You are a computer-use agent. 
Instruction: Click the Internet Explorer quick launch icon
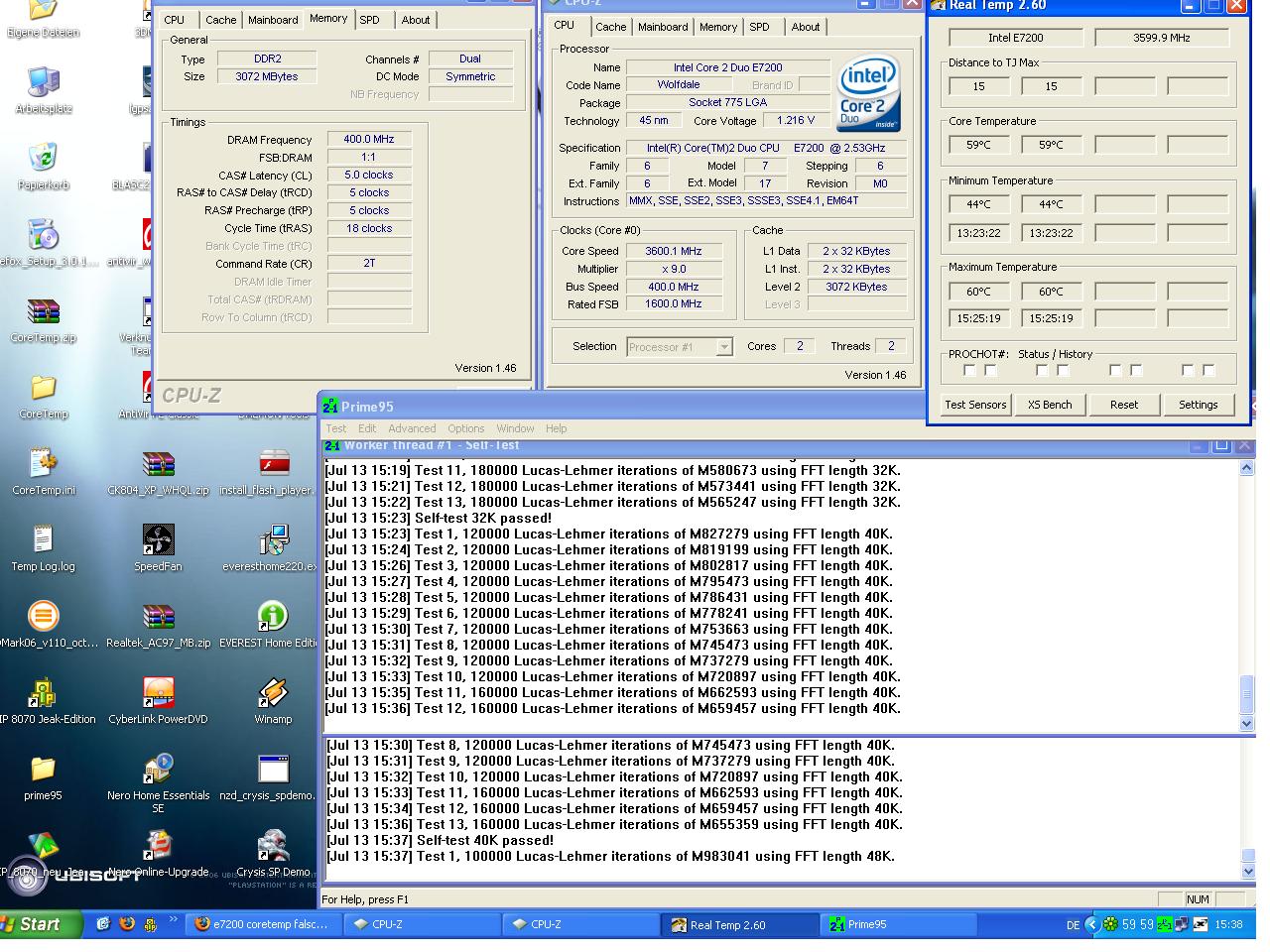pos(103,924)
